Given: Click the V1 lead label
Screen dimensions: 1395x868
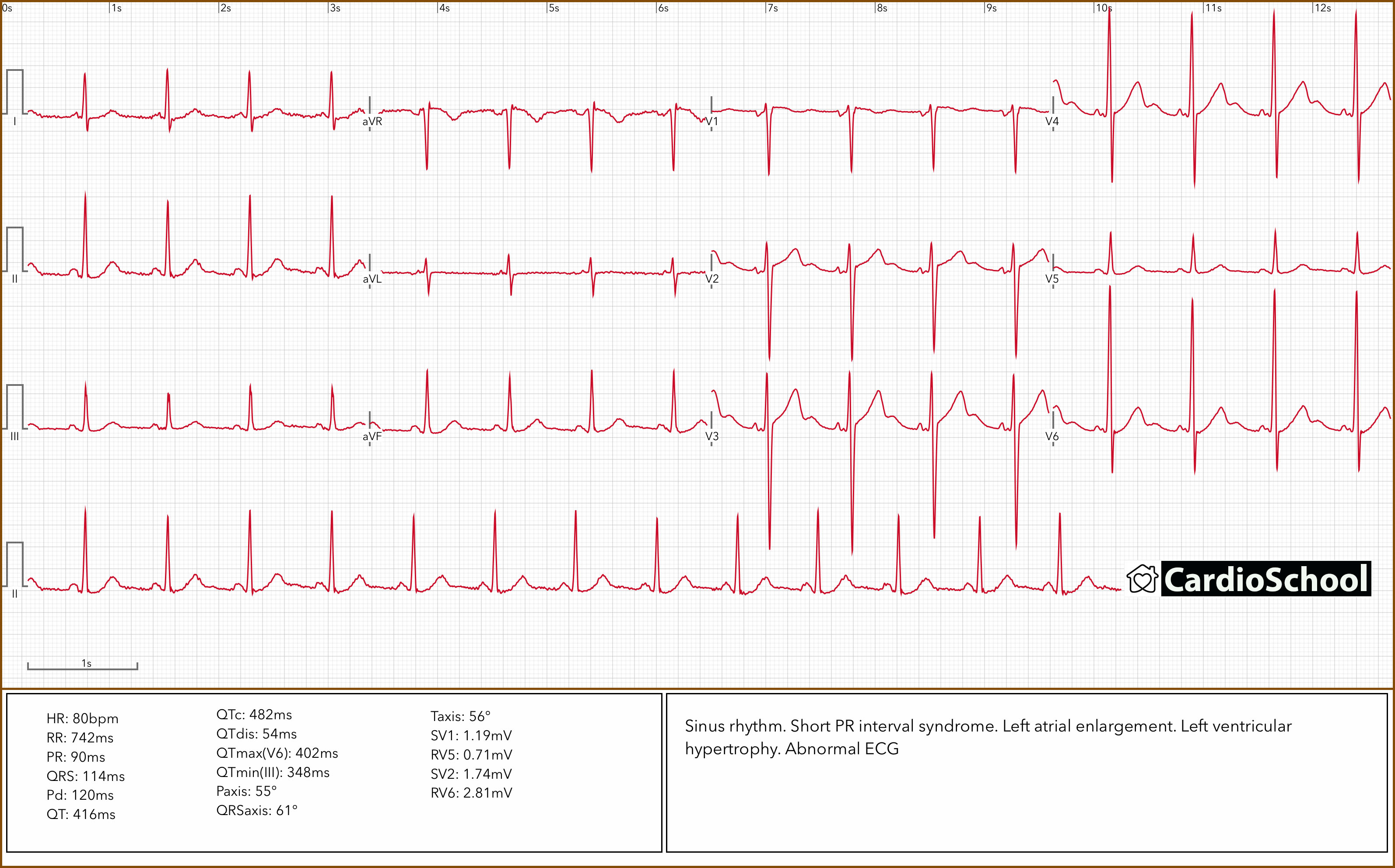Looking at the screenshot, I should coord(712,122).
